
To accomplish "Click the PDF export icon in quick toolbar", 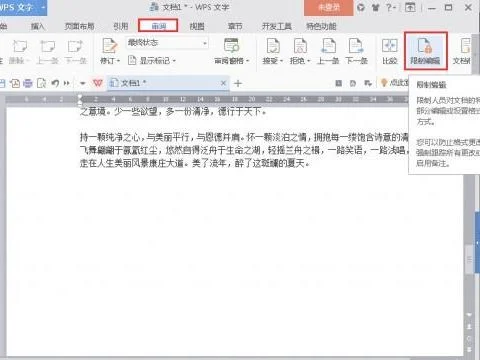I will [x=15, y=83].
